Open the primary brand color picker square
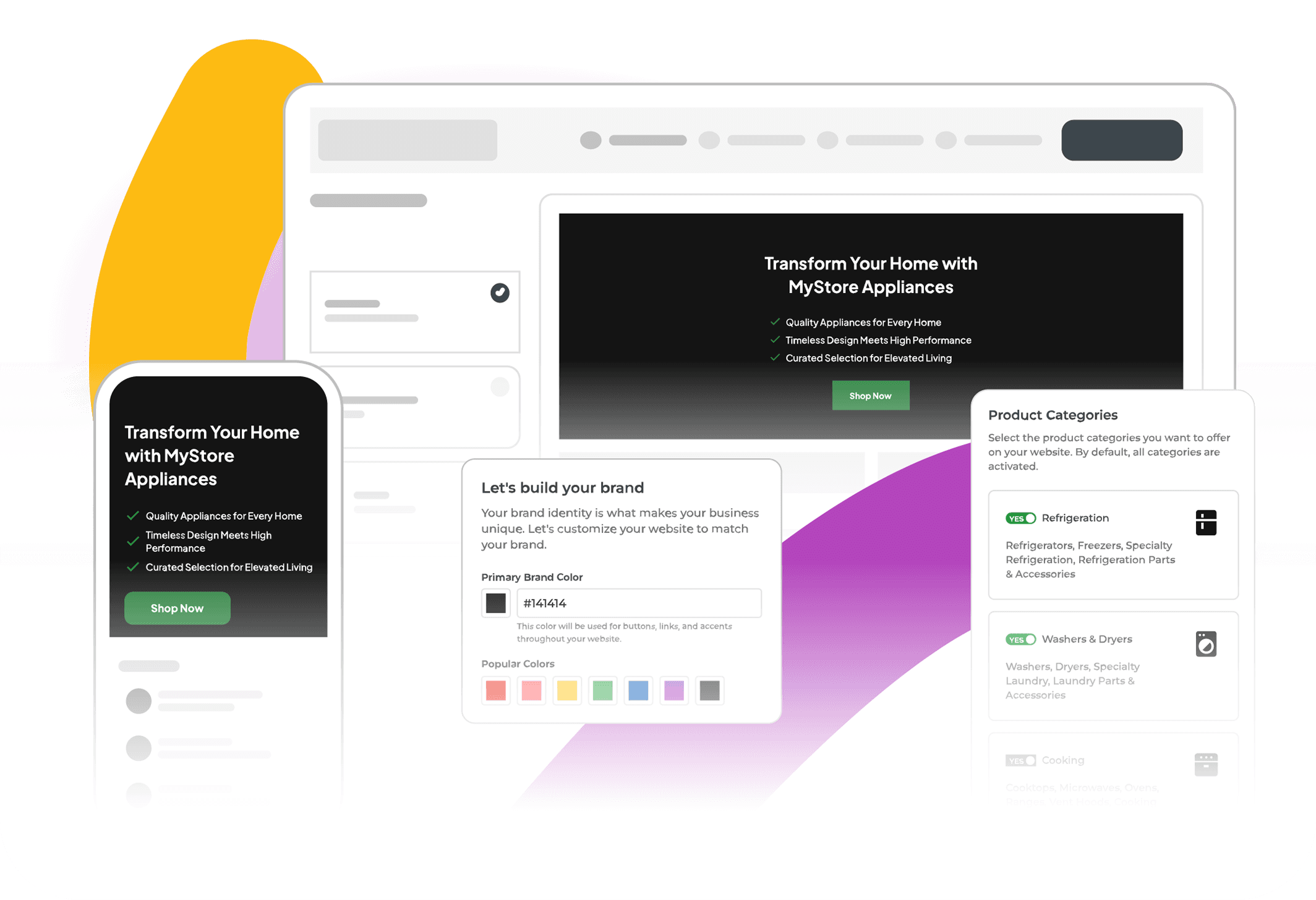Image resolution: width=1316 pixels, height=900 pixels. (495, 603)
